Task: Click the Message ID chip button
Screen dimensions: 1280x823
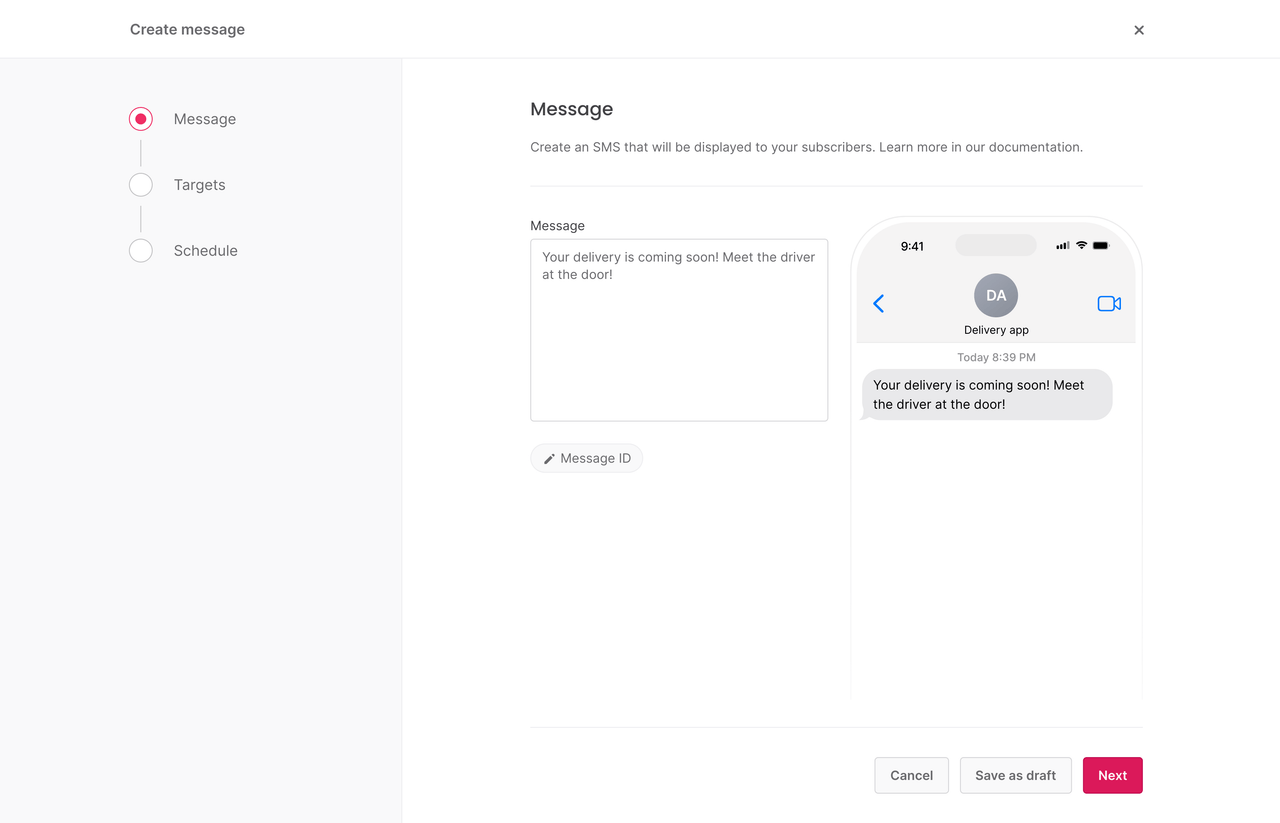Action: 587,458
